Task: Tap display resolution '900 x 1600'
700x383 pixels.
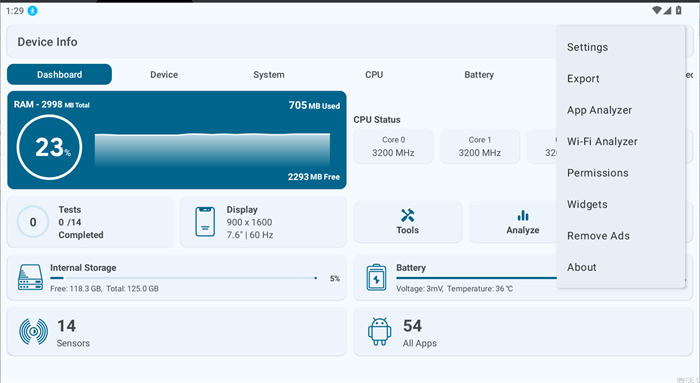Action: pyautogui.click(x=249, y=222)
